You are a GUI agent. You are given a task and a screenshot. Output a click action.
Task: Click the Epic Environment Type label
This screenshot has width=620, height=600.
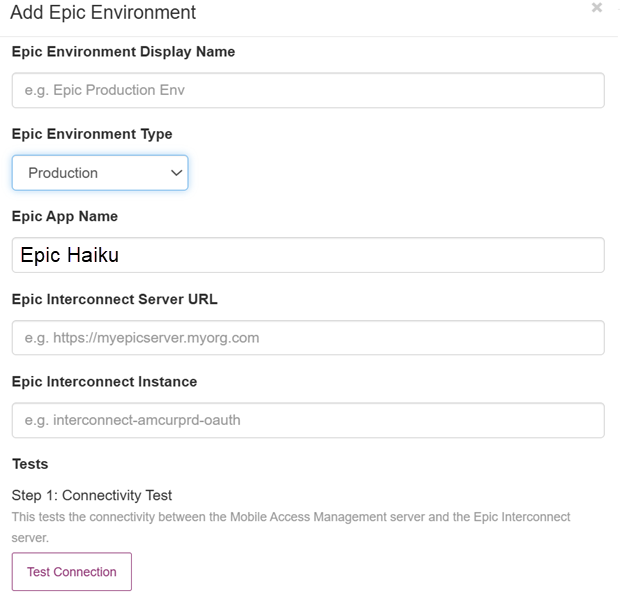pos(92,134)
